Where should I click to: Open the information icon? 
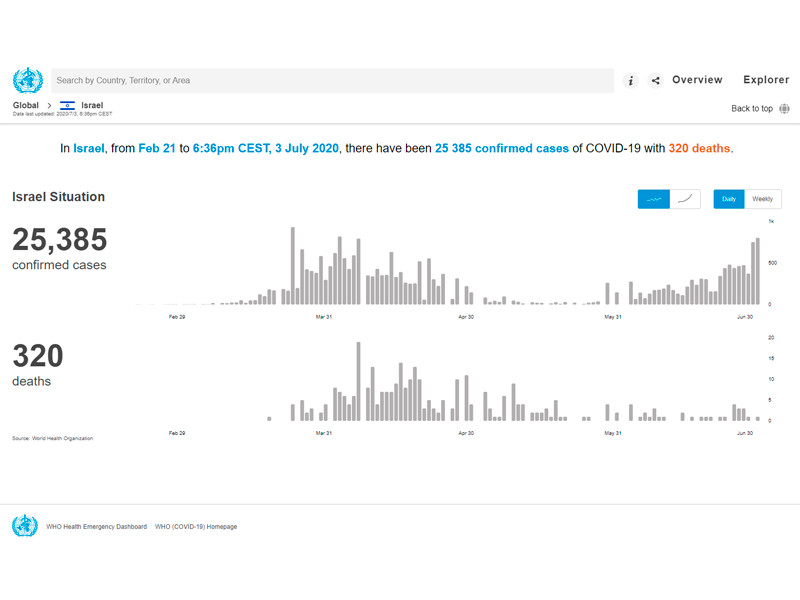[x=631, y=81]
